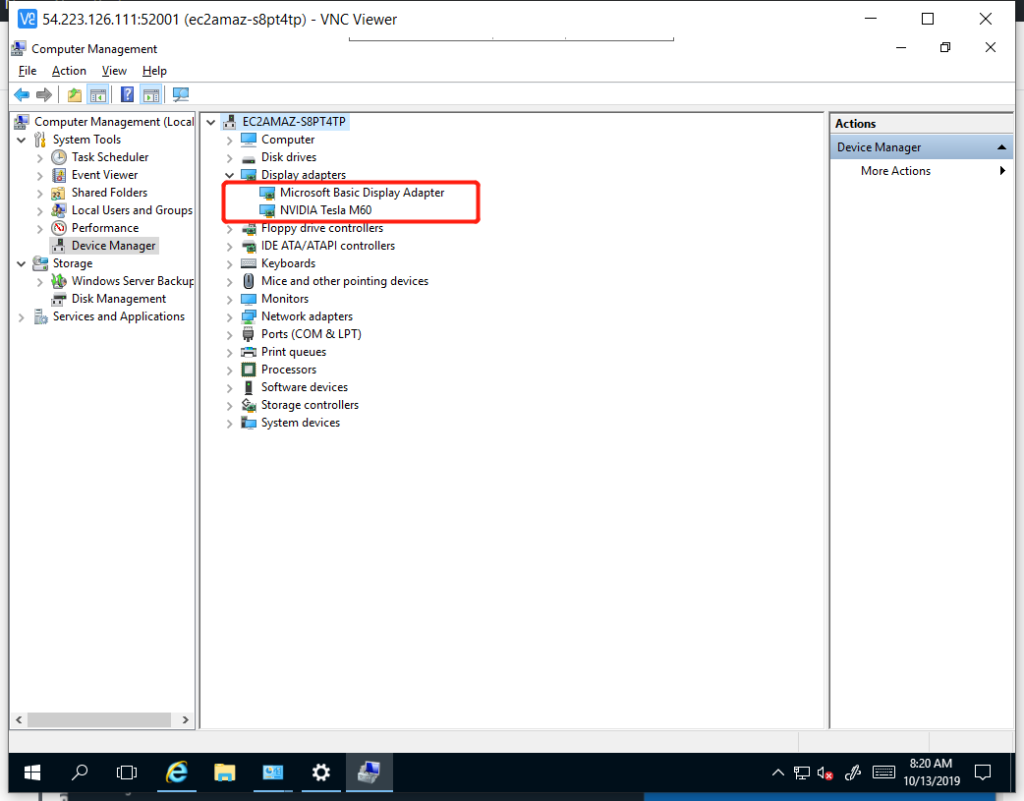Click the Up one level folder icon
Image resolution: width=1024 pixels, height=801 pixels.
(x=74, y=95)
